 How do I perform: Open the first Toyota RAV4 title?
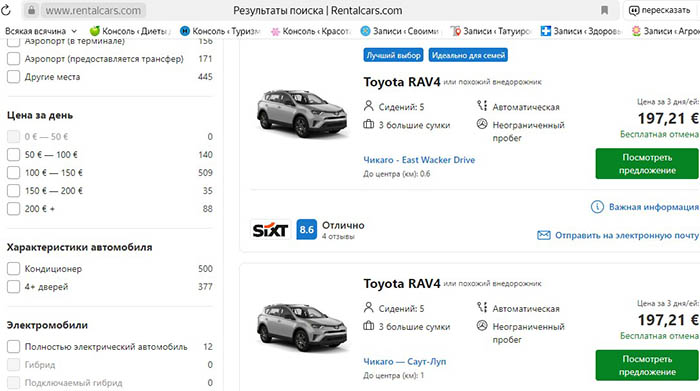[x=401, y=82]
